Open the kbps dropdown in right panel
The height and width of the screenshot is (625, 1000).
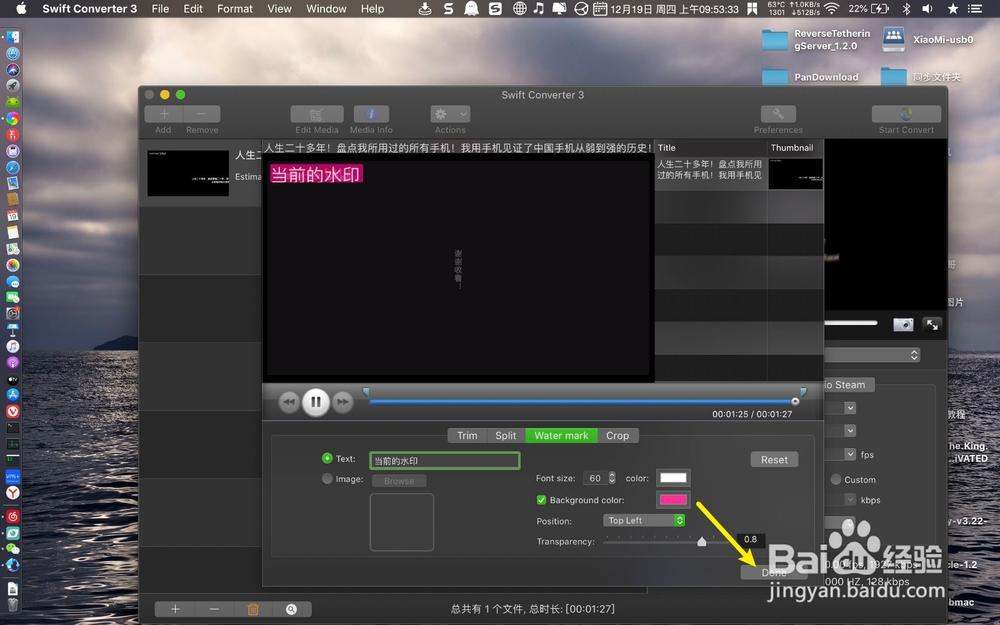click(x=841, y=499)
